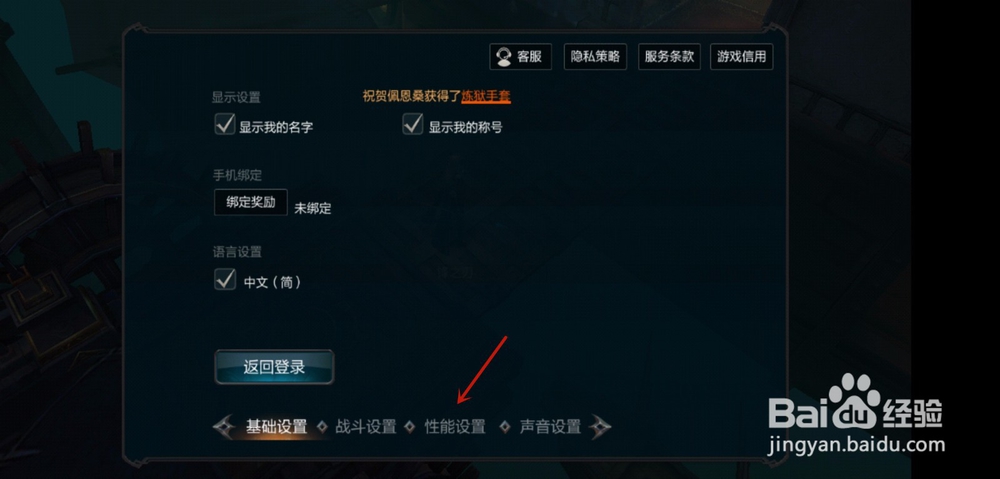Toggle 显示我的名字 checkbox

[225, 124]
